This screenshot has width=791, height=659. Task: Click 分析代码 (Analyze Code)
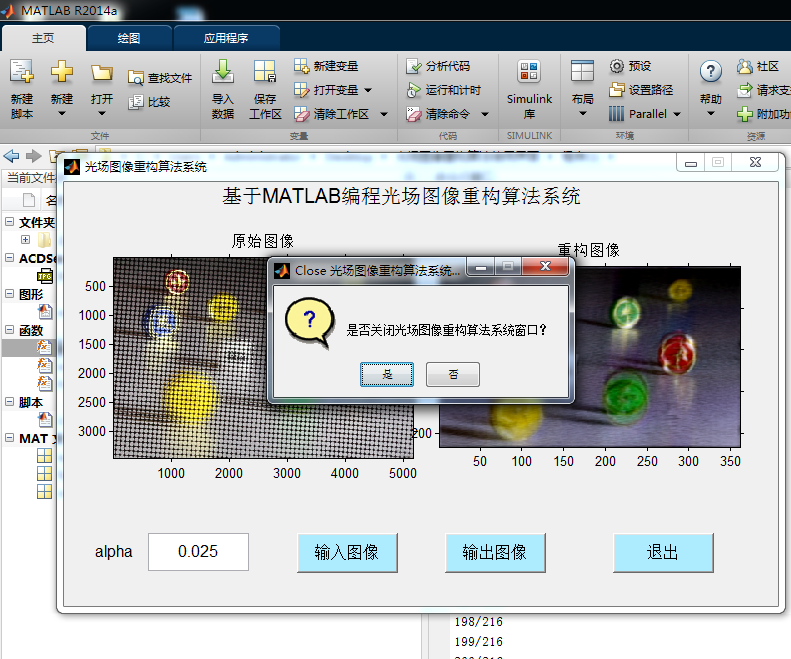click(x=438, y=66)
